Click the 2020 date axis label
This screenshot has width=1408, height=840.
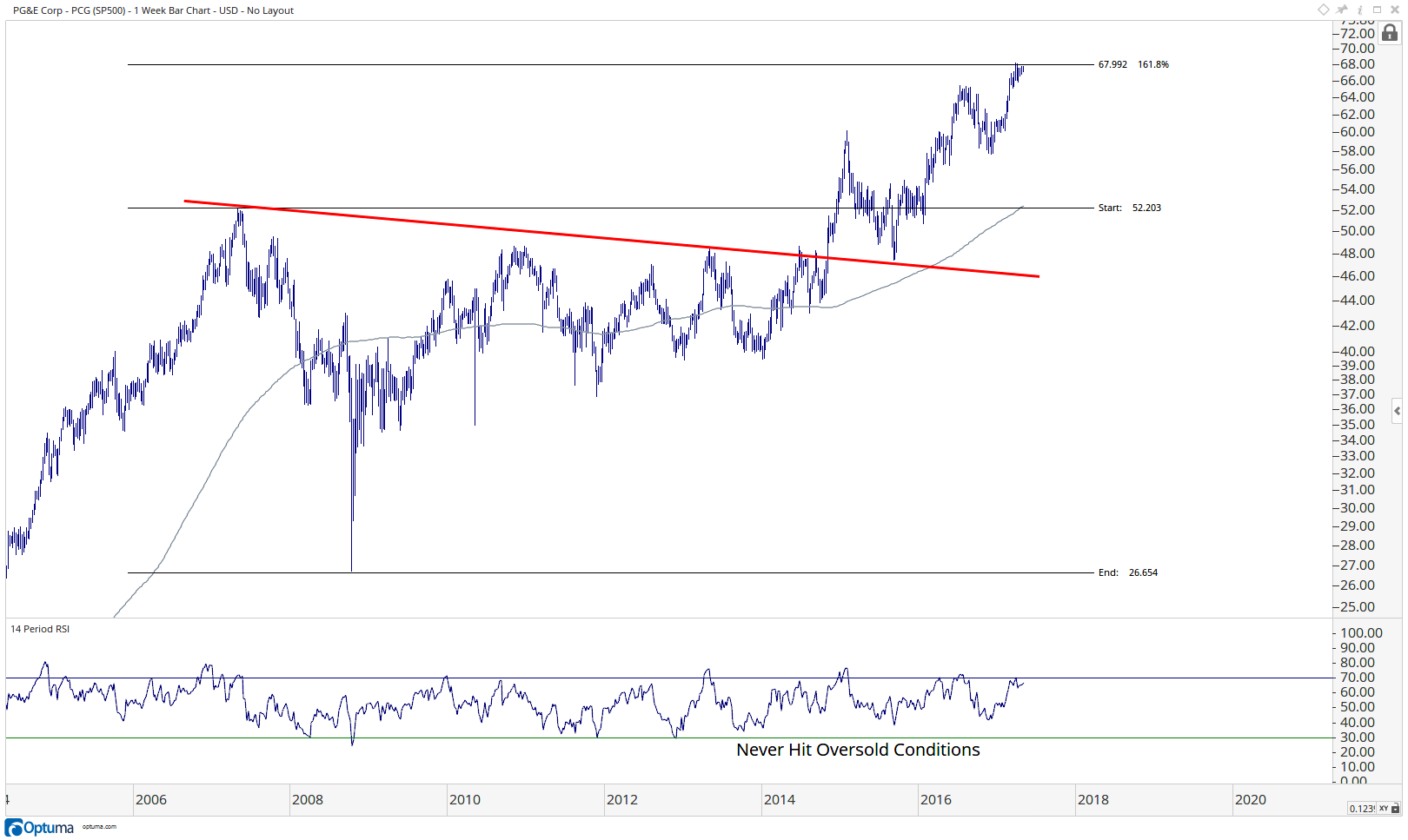point(1251,799)
